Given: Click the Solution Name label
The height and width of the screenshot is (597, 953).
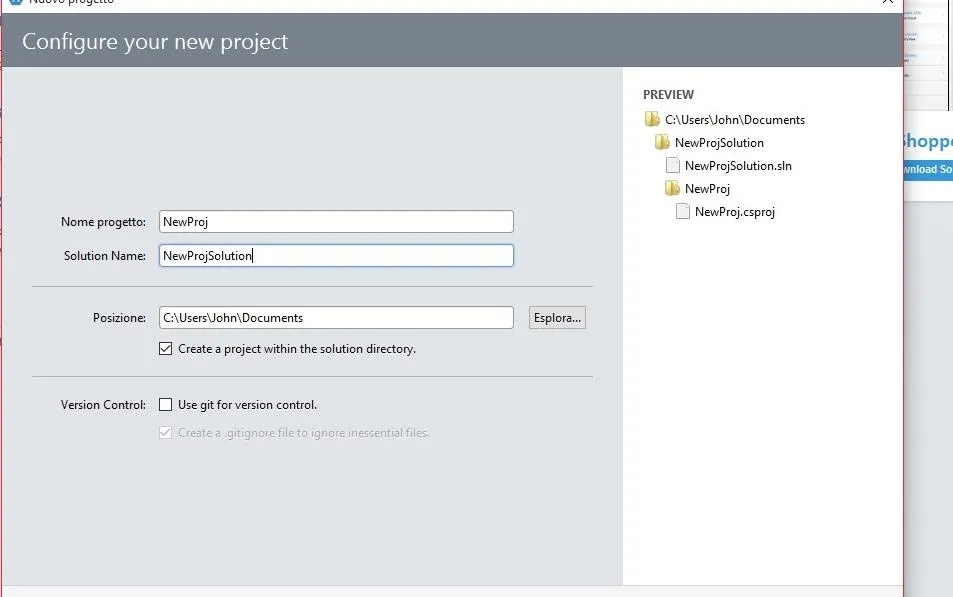Looking at the screenshot, I should click(105, 256).
